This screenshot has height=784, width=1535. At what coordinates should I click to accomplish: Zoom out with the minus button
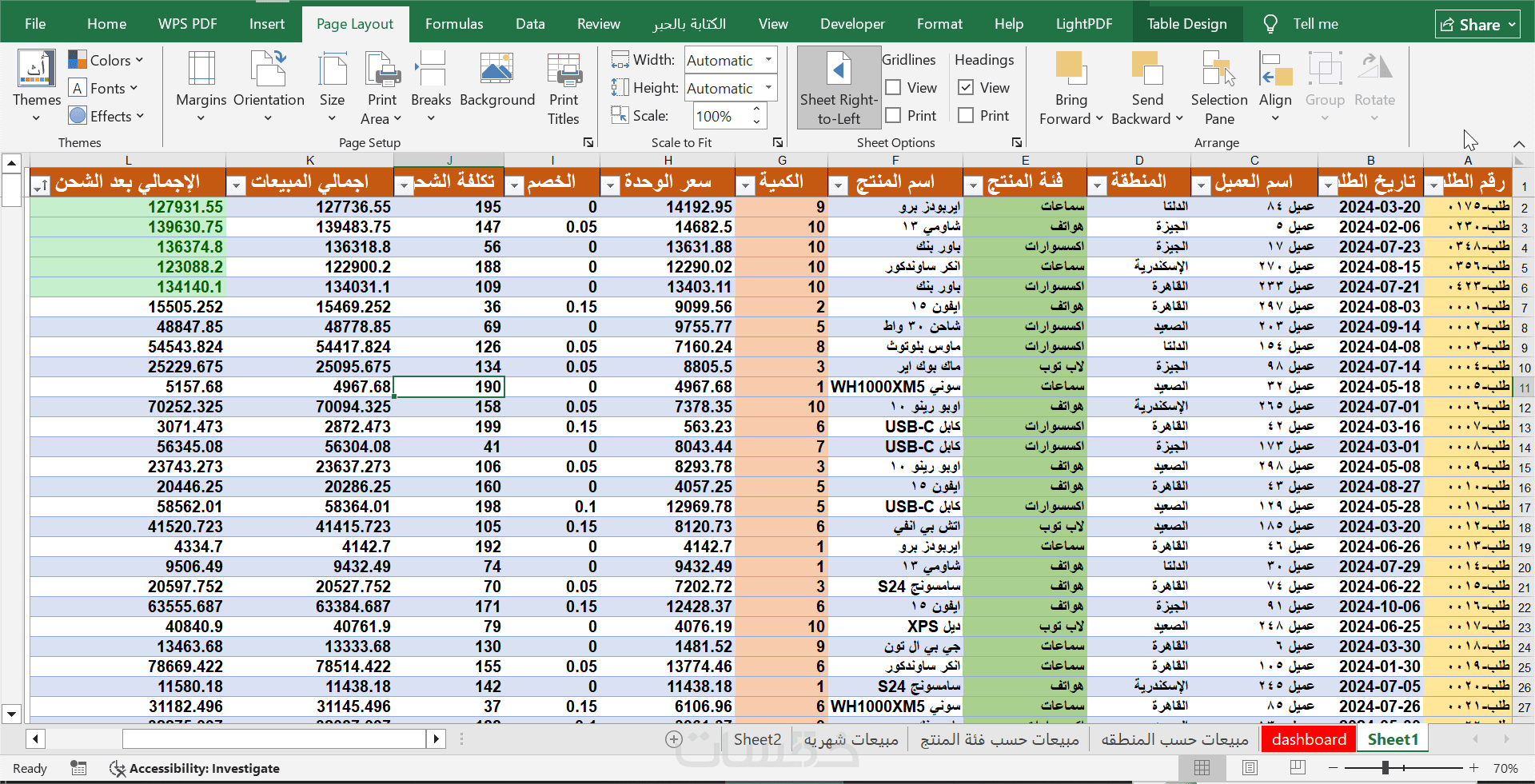pyautogui.click(x=1333, y=768)
